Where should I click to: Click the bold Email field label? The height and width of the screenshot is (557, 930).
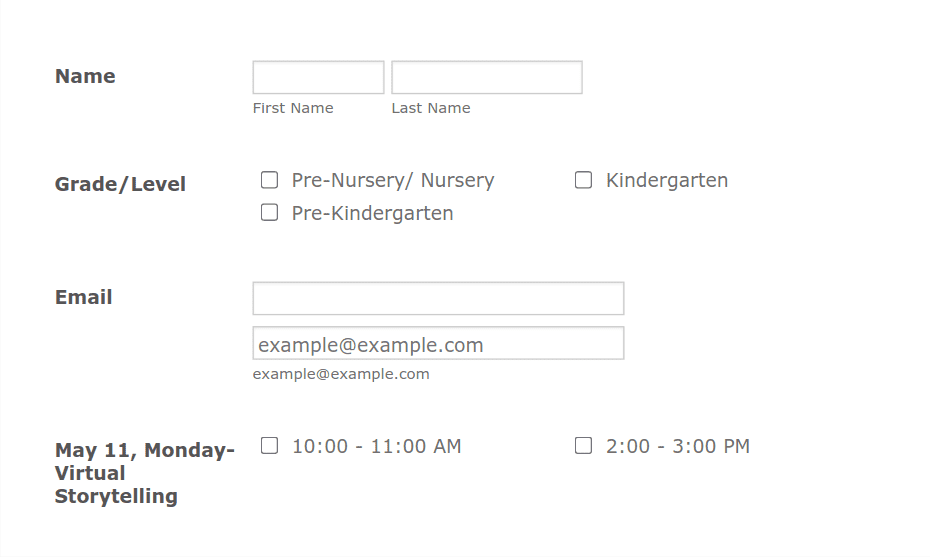coord(83,297)
